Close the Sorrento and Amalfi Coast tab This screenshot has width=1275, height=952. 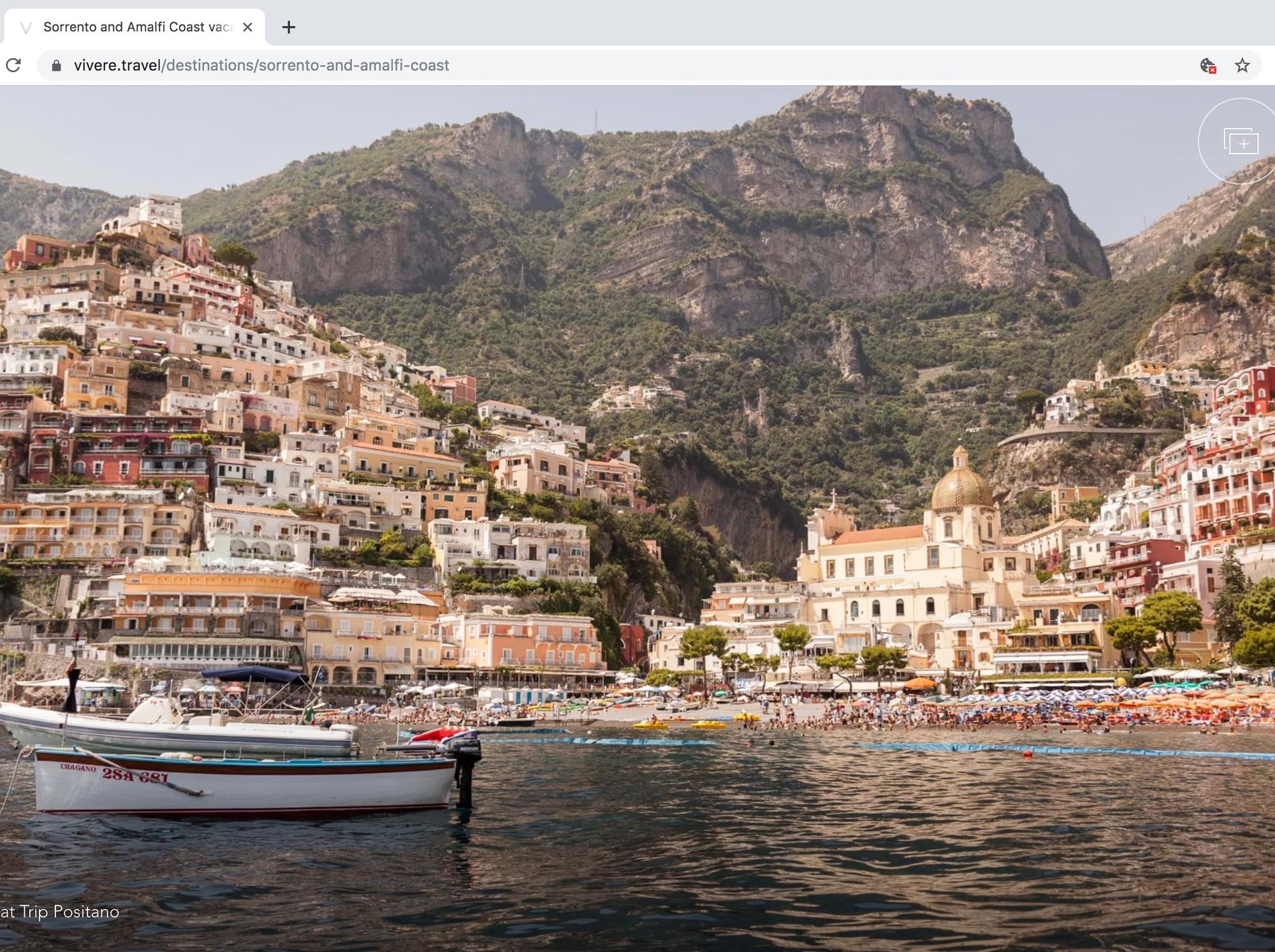248,27
